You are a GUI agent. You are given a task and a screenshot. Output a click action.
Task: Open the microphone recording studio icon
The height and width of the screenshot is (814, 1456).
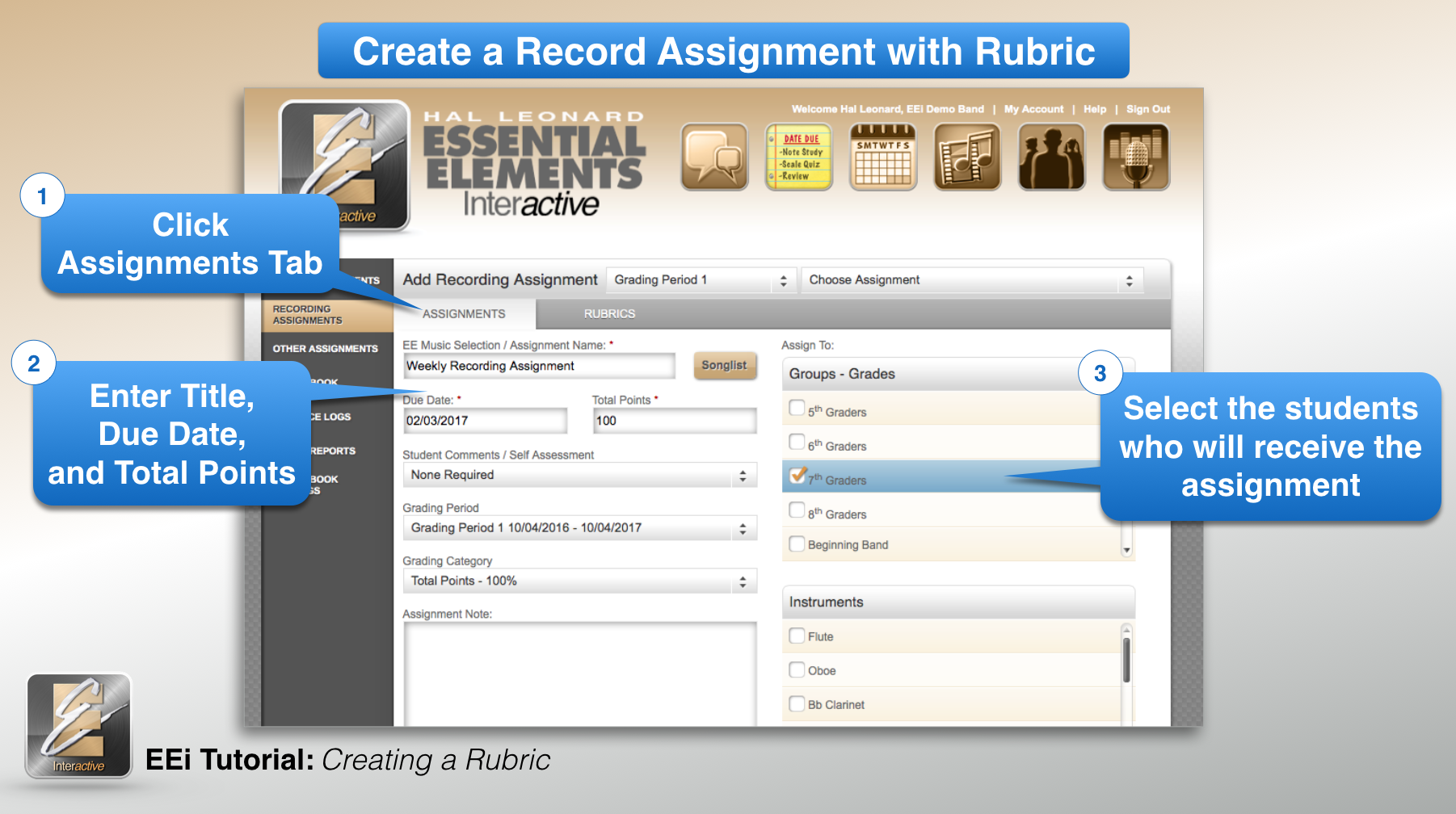[x=1136, y=157]
